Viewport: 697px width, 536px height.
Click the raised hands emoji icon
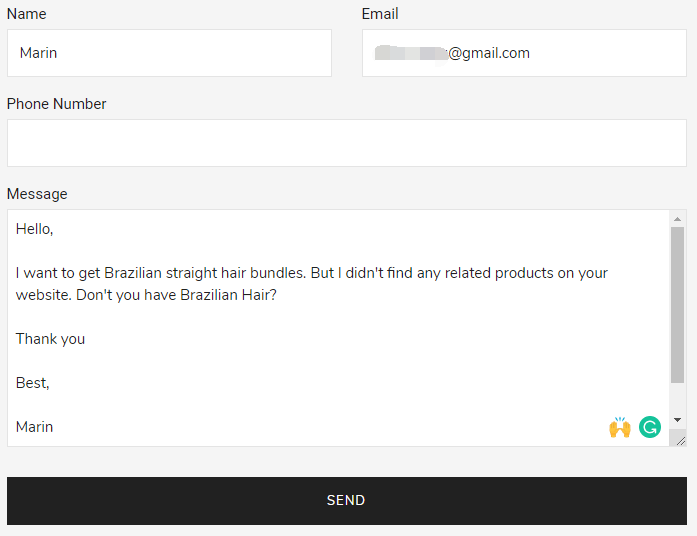coord(620,427)
